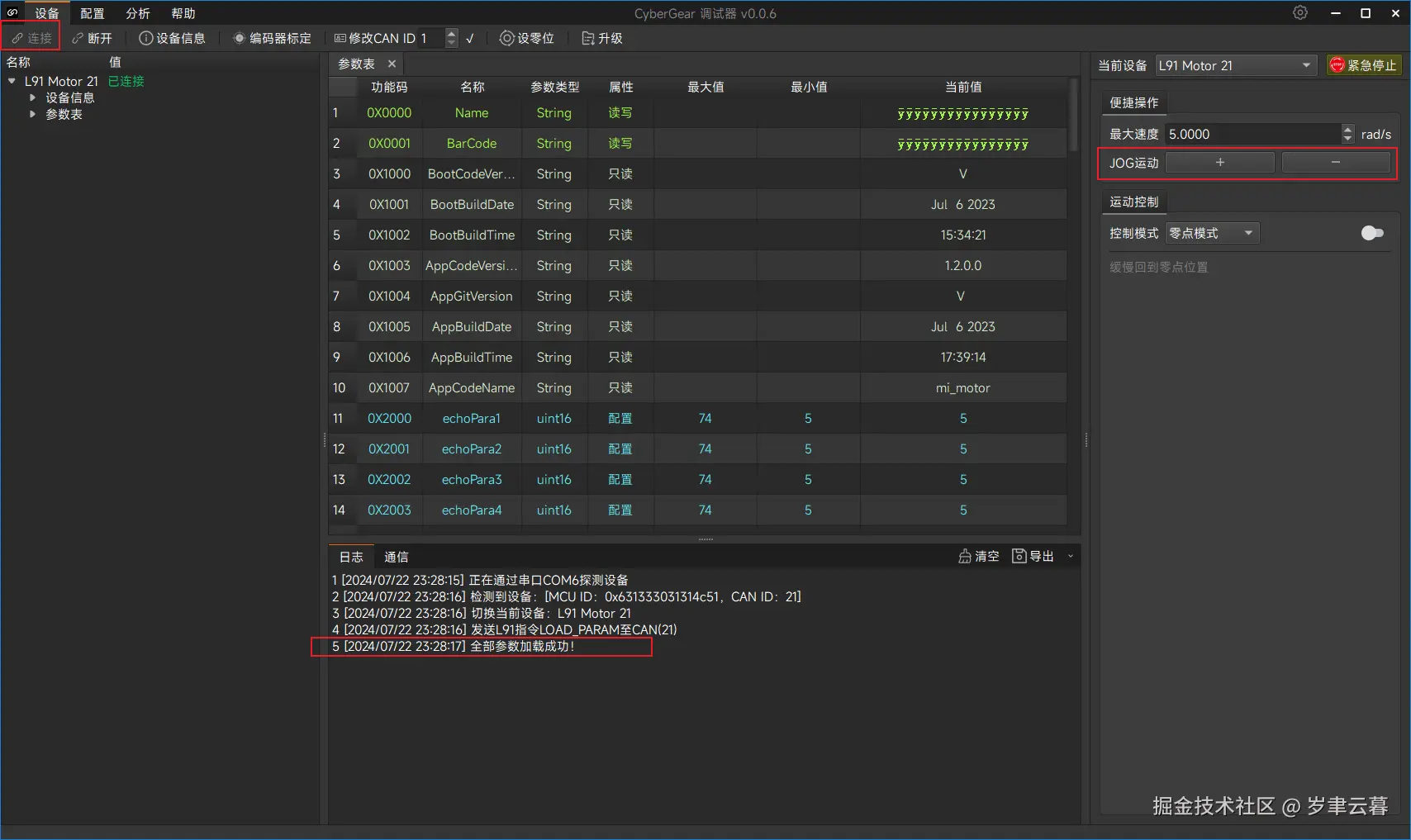Expand the 设备信息 tree node

click(32, 97)
